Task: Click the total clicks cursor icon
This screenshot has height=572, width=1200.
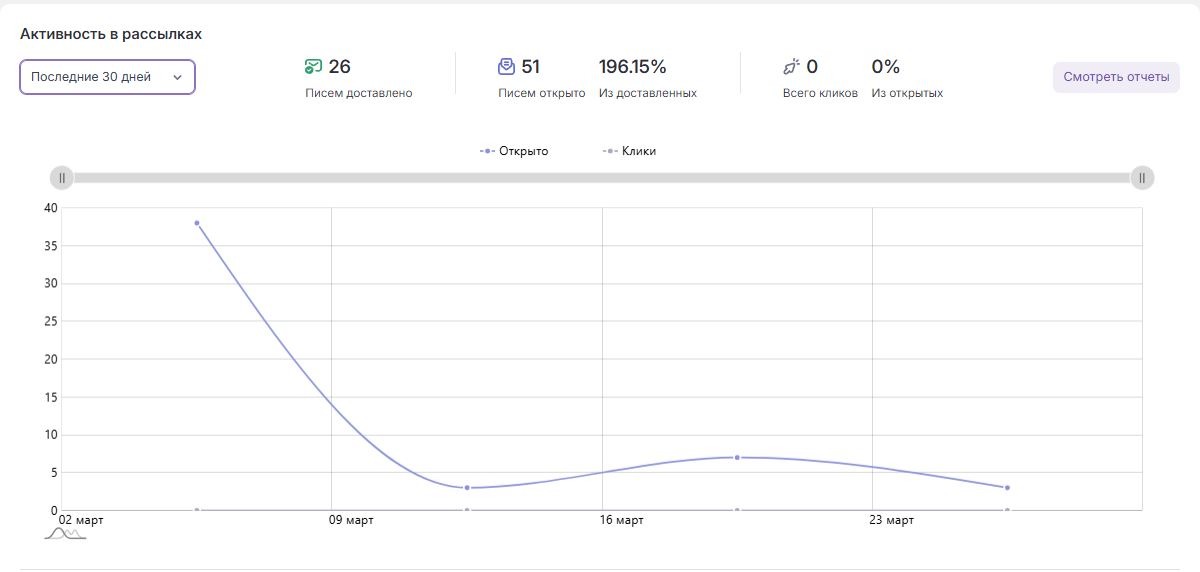Action: tap(791, 67)
